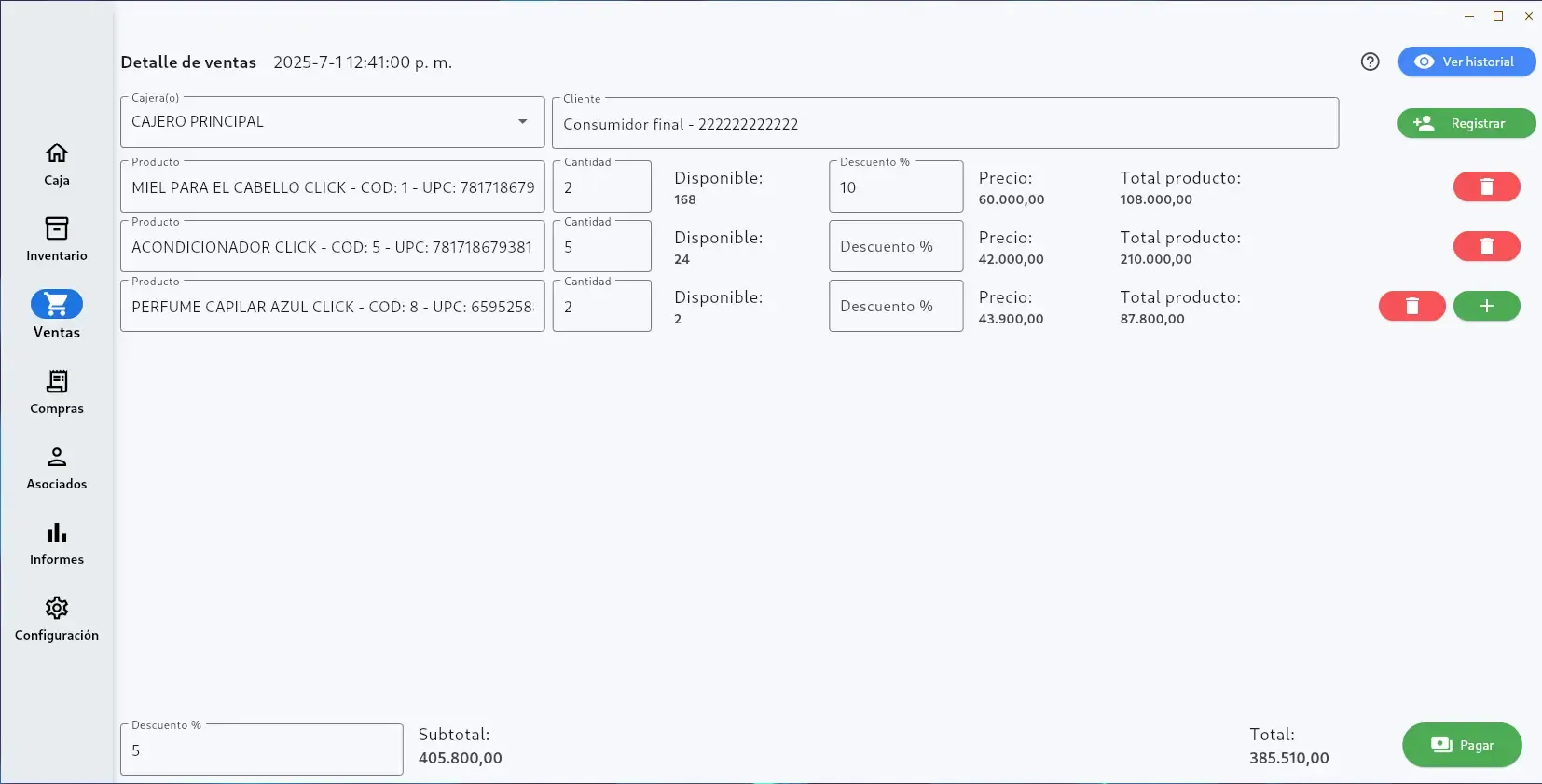The height and width of the screenshot is (784, 1542).
Task: View the Informes reports section
Action: 57,543
